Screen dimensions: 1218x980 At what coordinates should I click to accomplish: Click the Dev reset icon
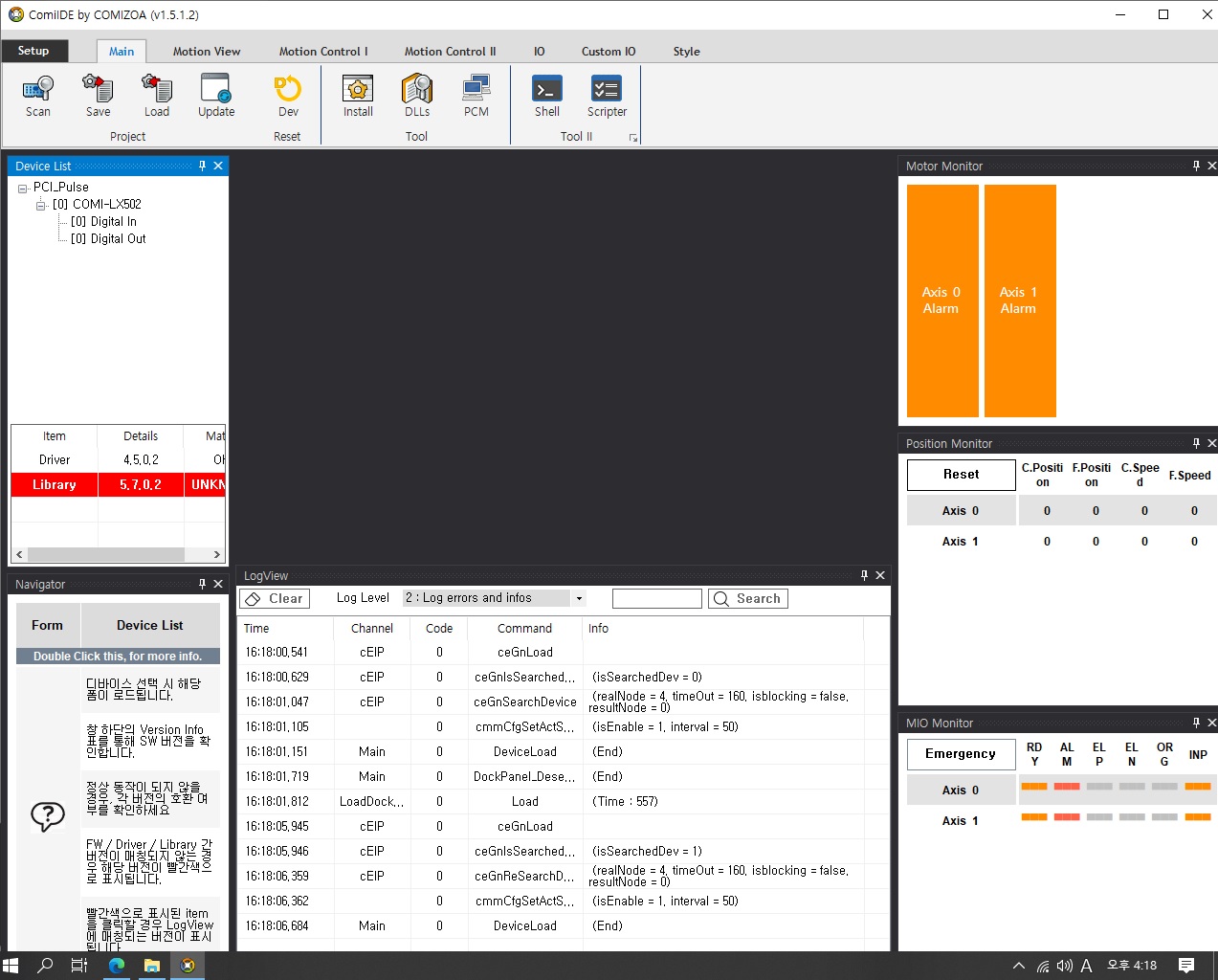pyautogui.click(x=288, y=89)
